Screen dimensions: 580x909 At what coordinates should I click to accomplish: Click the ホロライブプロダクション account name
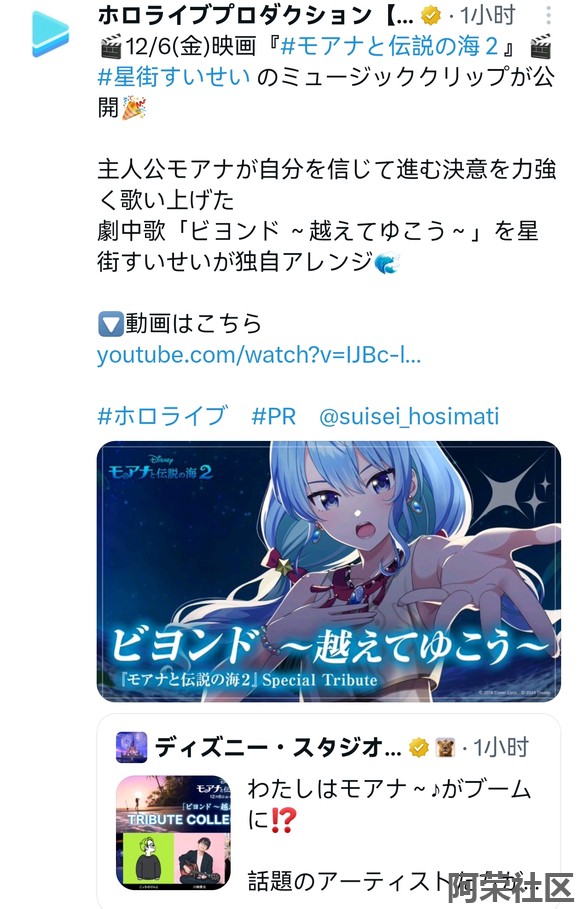256,16
